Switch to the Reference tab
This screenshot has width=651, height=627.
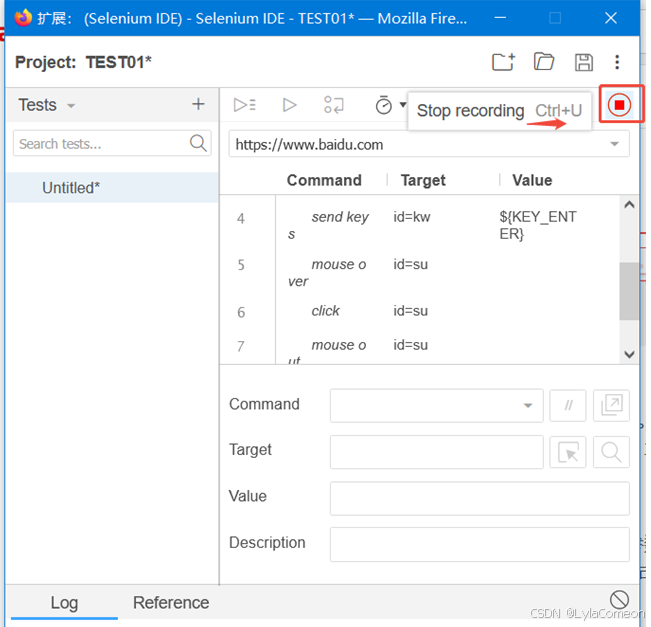pos(171,603)
